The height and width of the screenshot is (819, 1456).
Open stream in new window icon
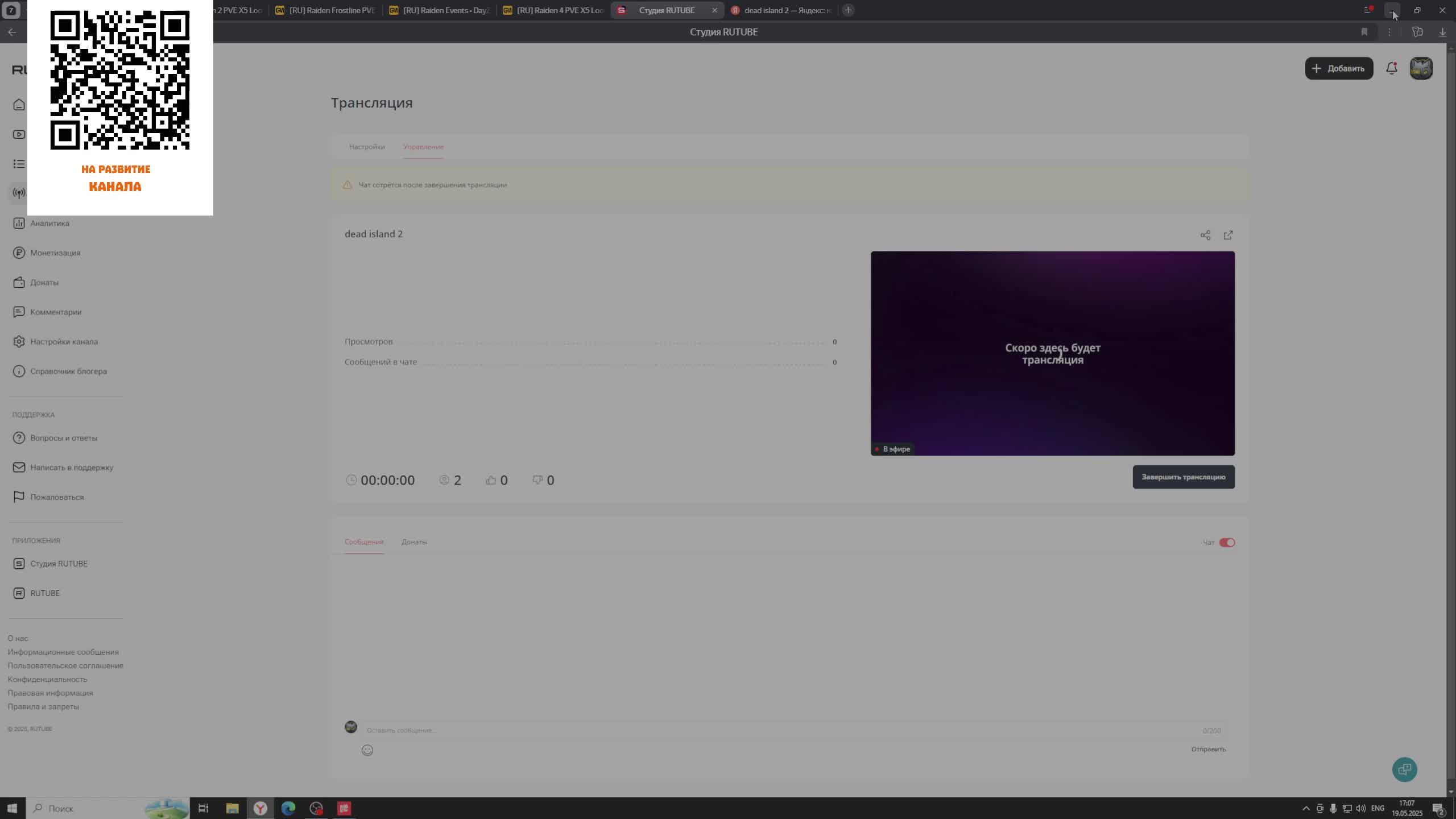(x=1228, y=235)
